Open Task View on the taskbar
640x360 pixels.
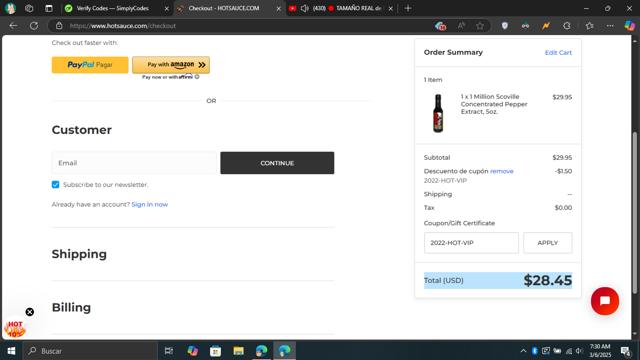click(x=169, y=351)
